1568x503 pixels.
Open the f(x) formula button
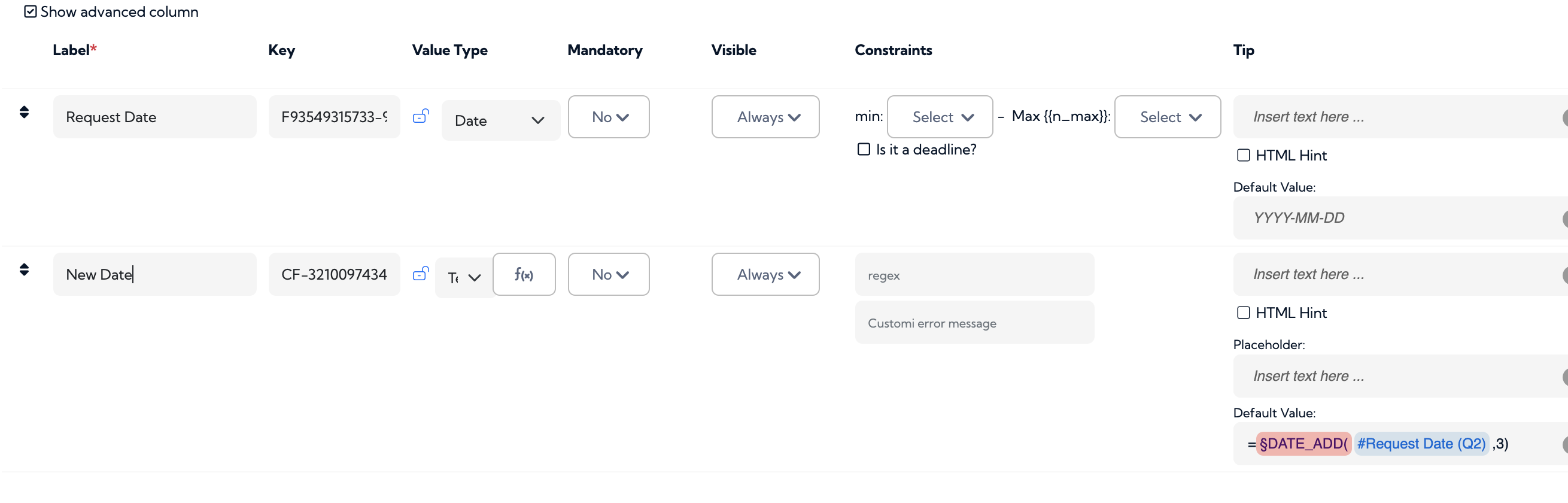[524, 275]
